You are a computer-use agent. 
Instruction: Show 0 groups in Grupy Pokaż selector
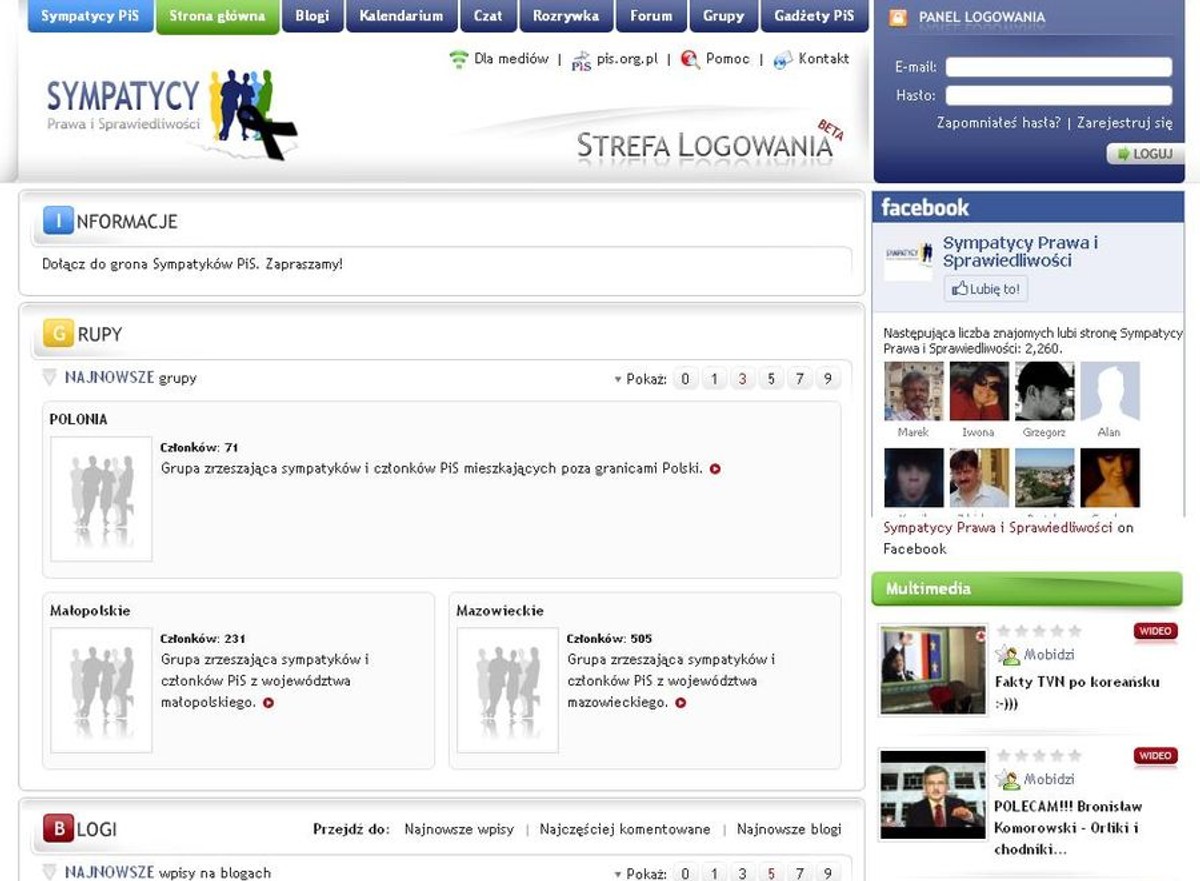(x=685, y=379)
